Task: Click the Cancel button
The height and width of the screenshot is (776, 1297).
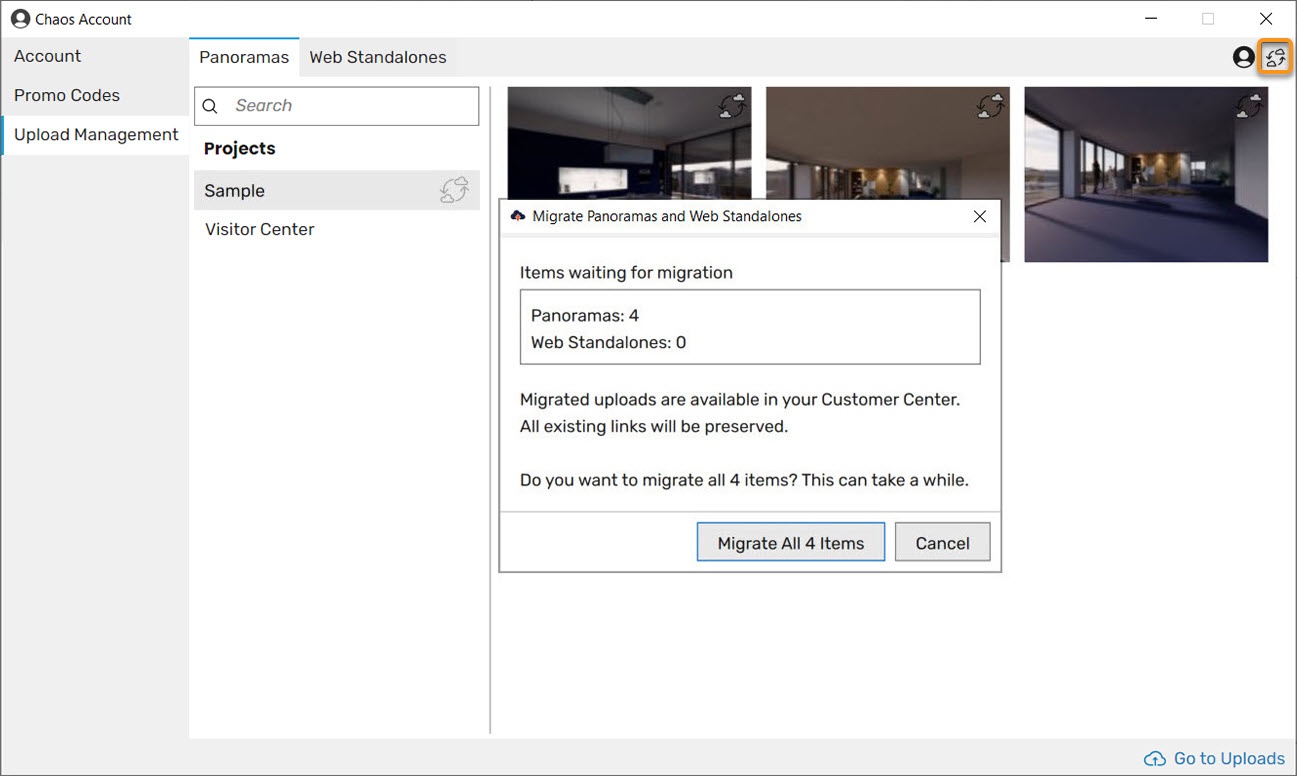Action: click(x=942, y=543)
